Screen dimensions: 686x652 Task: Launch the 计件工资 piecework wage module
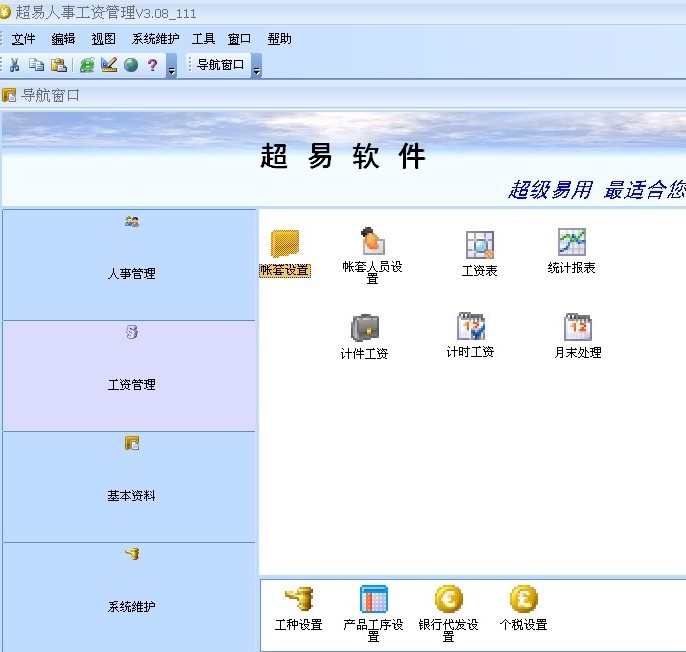coord(364,329)
